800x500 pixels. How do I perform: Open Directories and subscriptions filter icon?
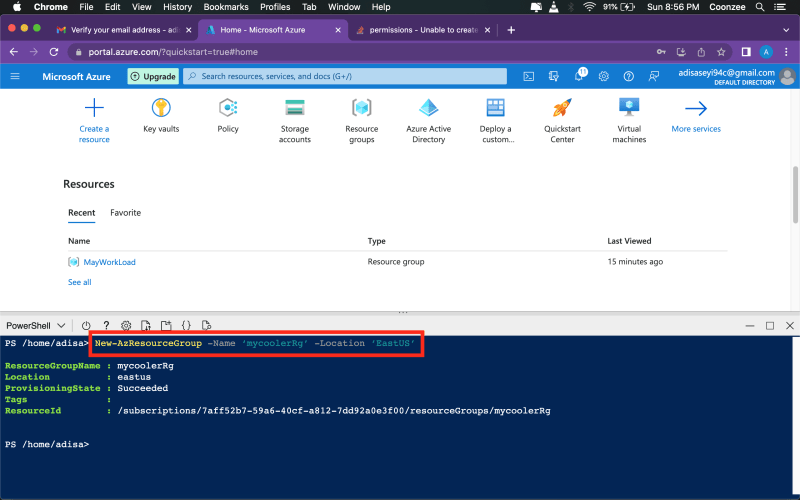click(x=554, y=77)
